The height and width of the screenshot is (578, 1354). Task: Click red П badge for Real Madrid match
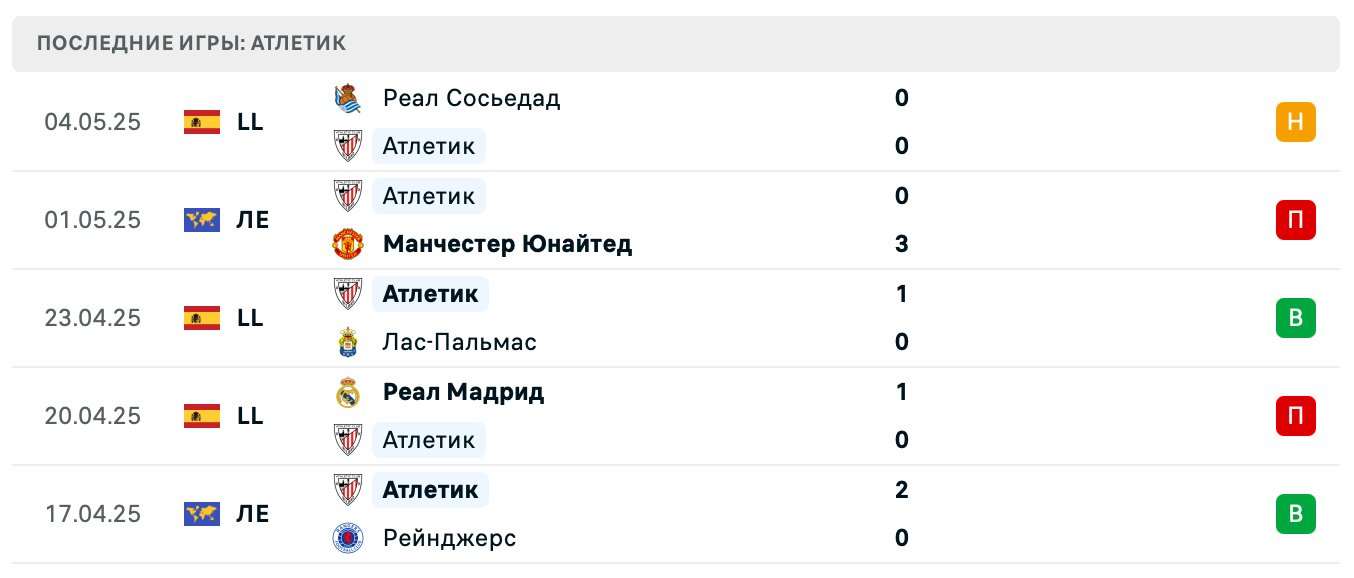1295,416
